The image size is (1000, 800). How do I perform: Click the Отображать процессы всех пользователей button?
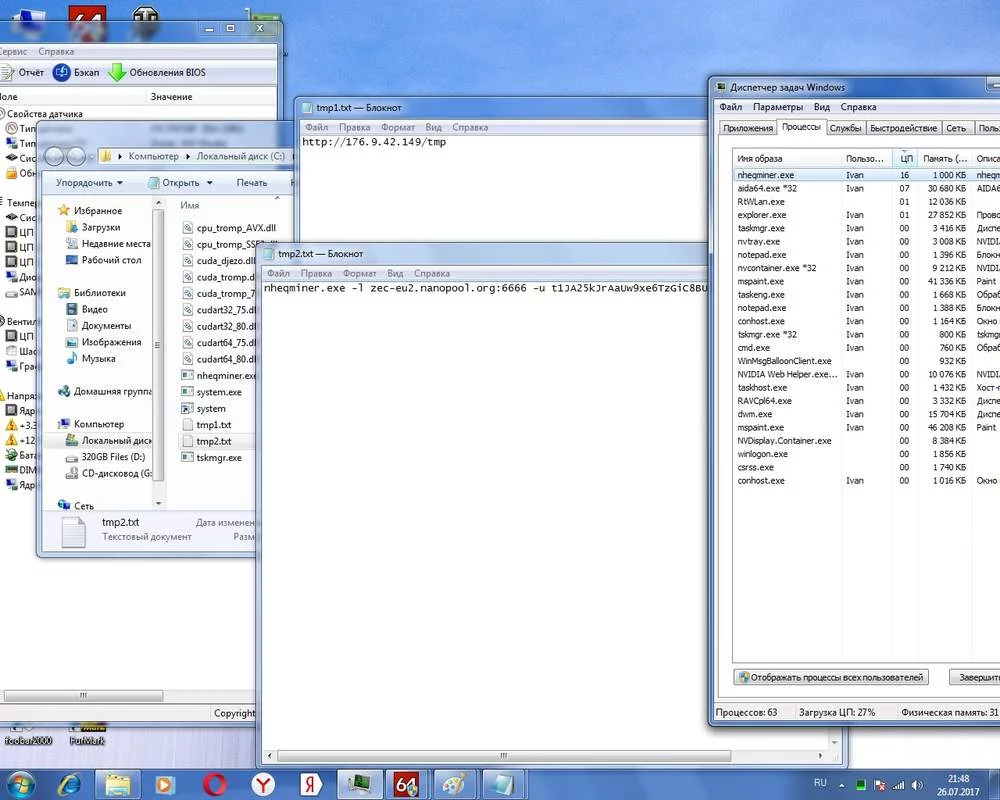[831, 677]
